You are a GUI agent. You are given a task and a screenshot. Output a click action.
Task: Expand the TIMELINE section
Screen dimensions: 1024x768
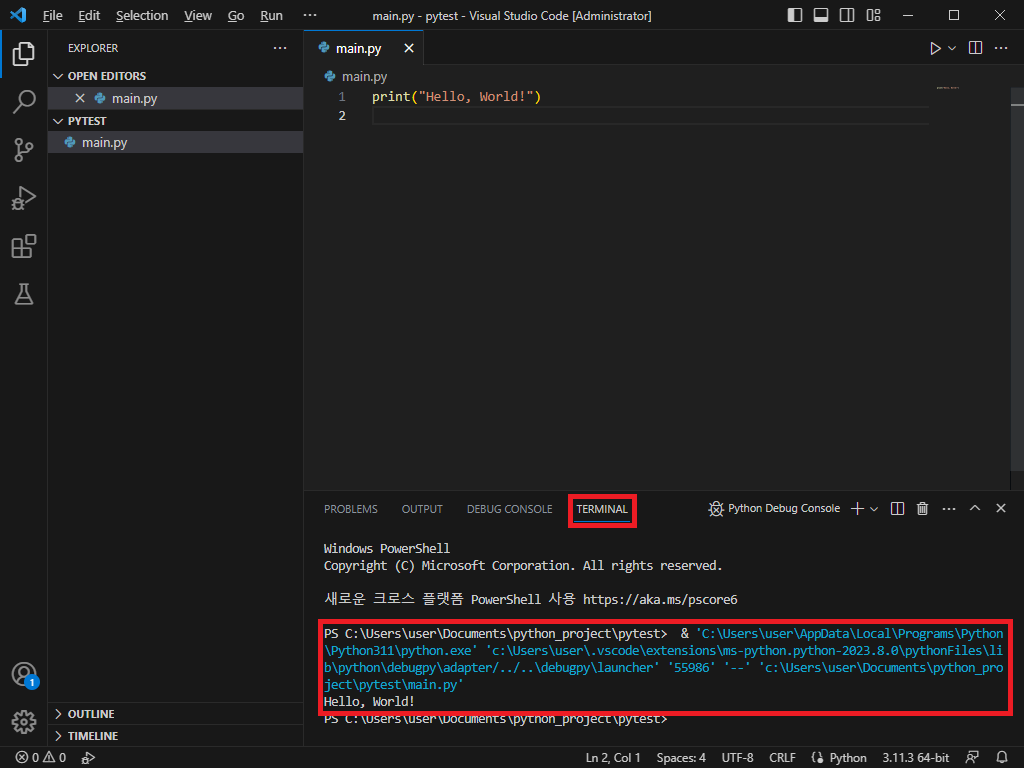click(92, 736)
